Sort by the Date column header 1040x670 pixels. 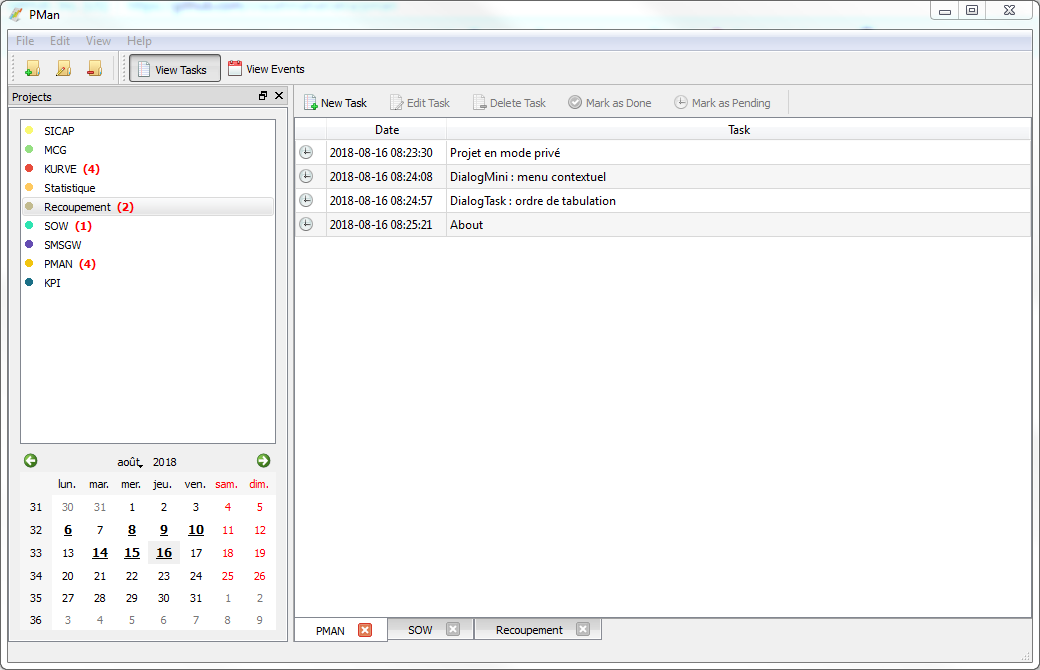tap(387, 130)
